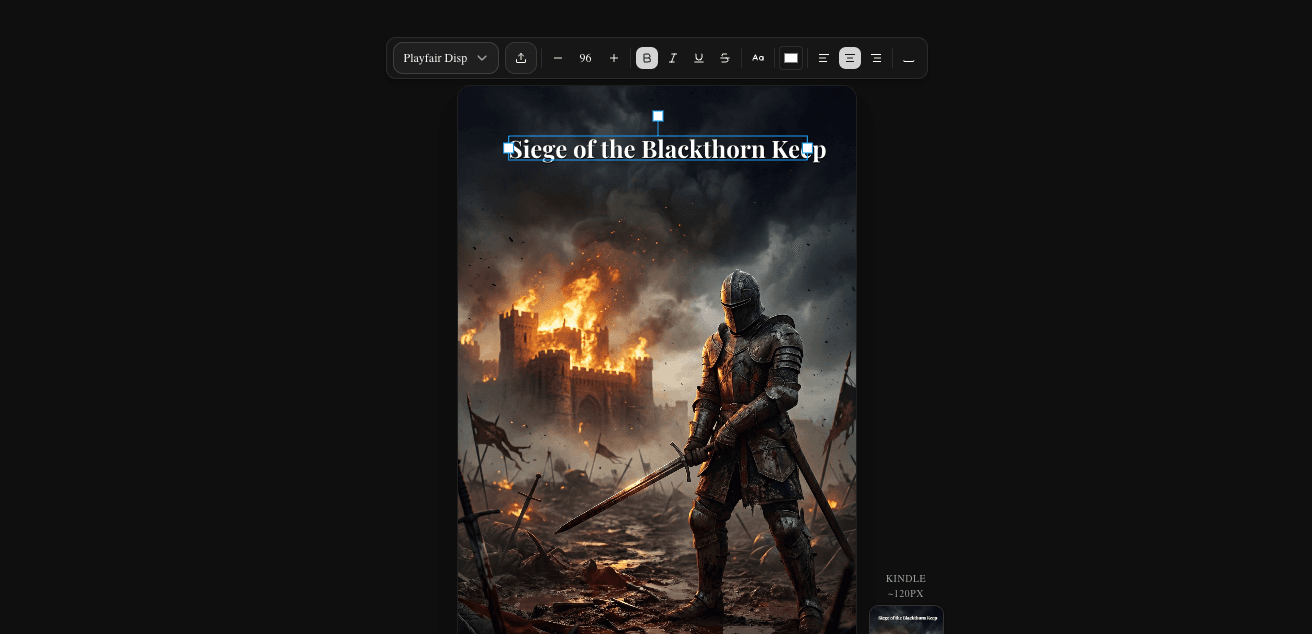Click the toolbar's alignment section
1312x634 pixels.
tap(850, 58)
